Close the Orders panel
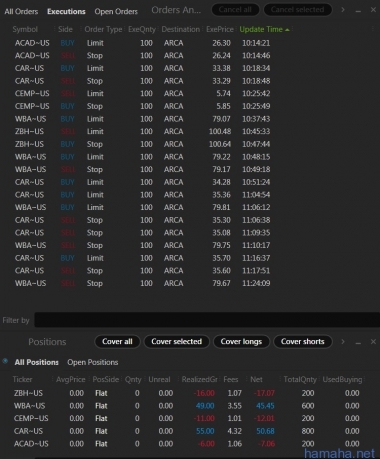380x459 pixels. [373, 10]
